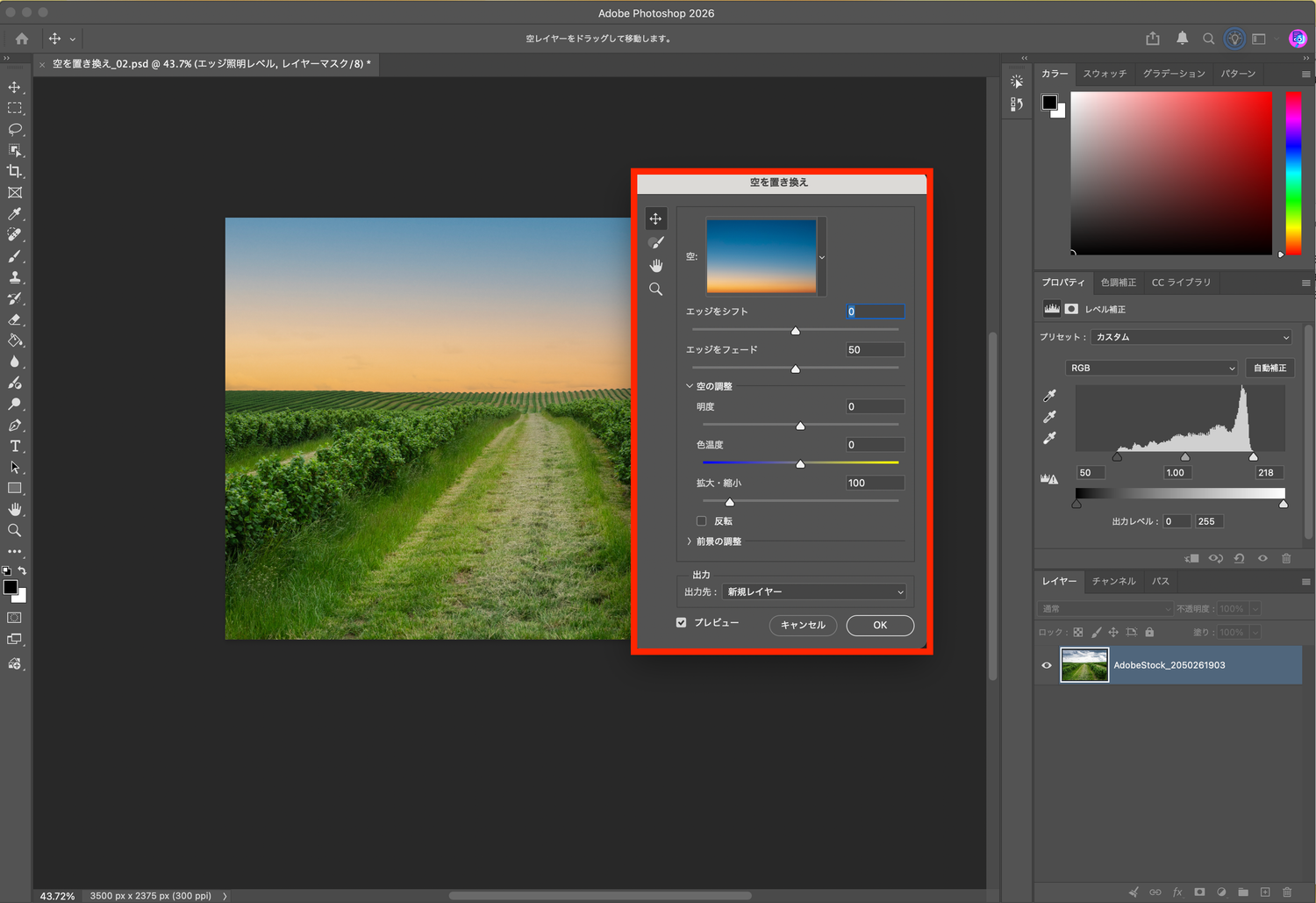Image resolution: width=1316 pixels, height=903 pixels.
Task: Select the Eyedropper tool in left toolbar
Action: click(15, 213)
